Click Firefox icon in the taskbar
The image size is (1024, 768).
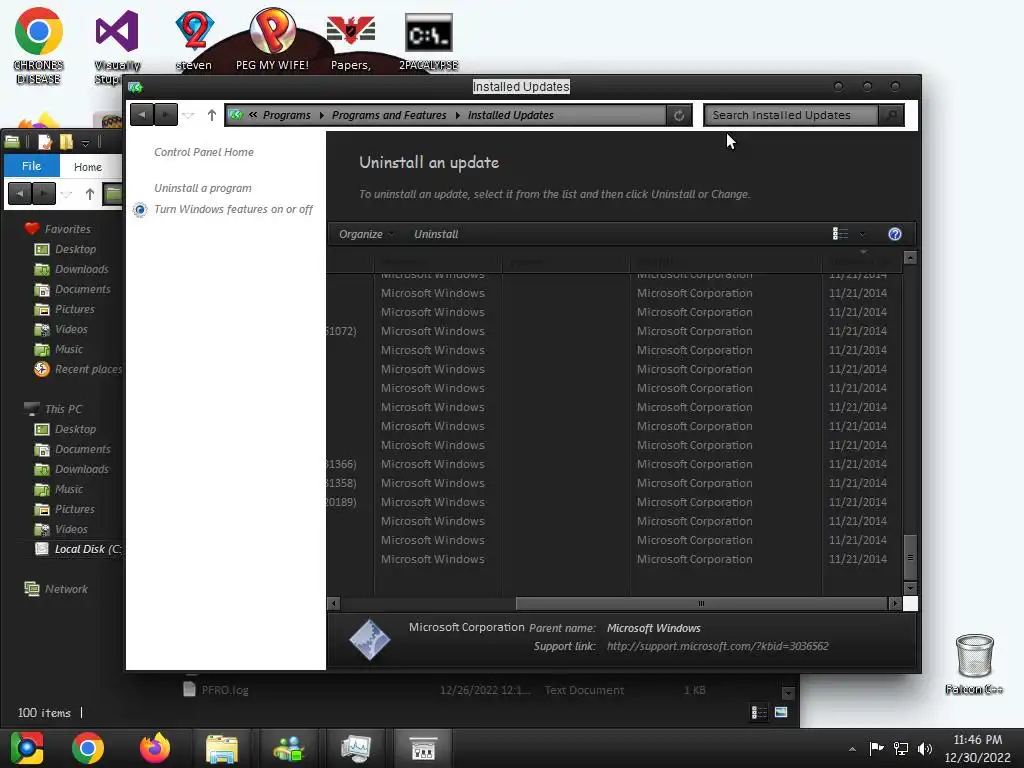155,748
